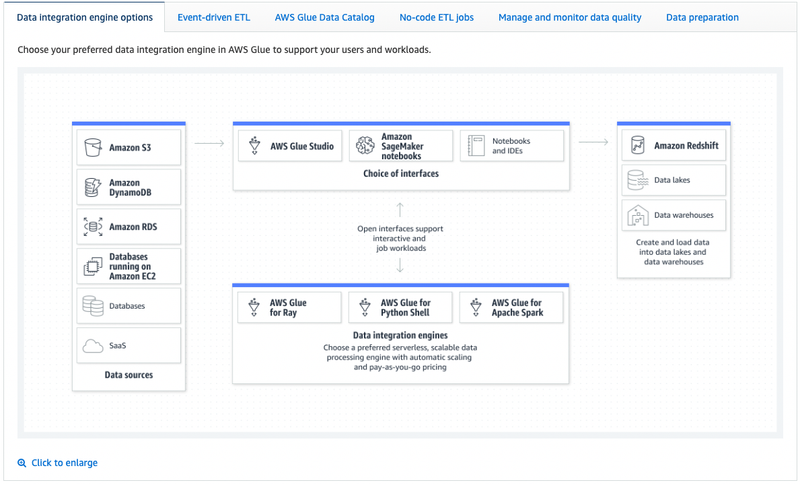Click the 'Notebooks and IDEs' label
The width and height of the screenshot is (800, 484).
point(511,146)
